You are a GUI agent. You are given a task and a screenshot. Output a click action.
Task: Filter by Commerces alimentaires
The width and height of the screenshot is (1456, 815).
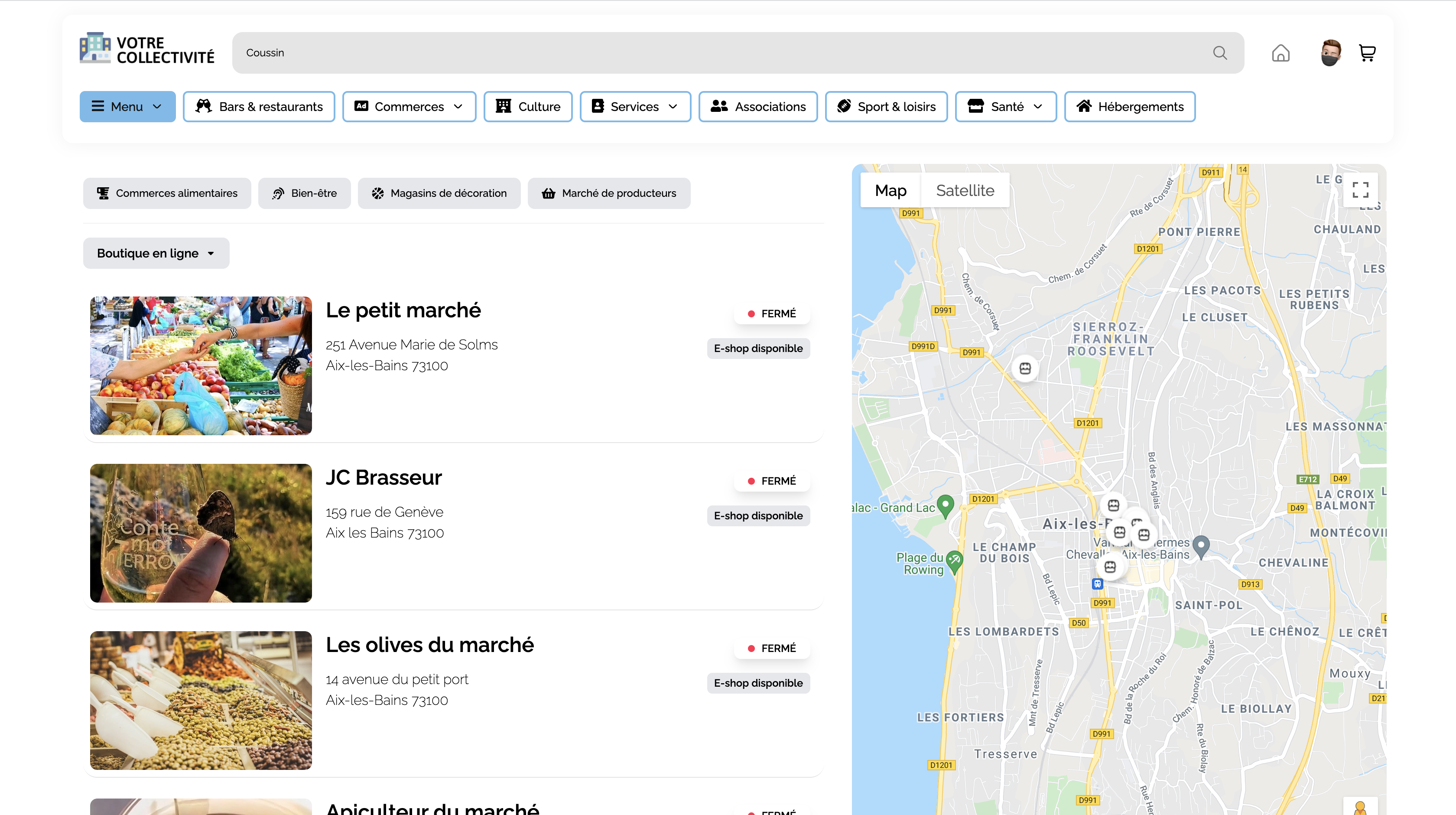(167, 193)
